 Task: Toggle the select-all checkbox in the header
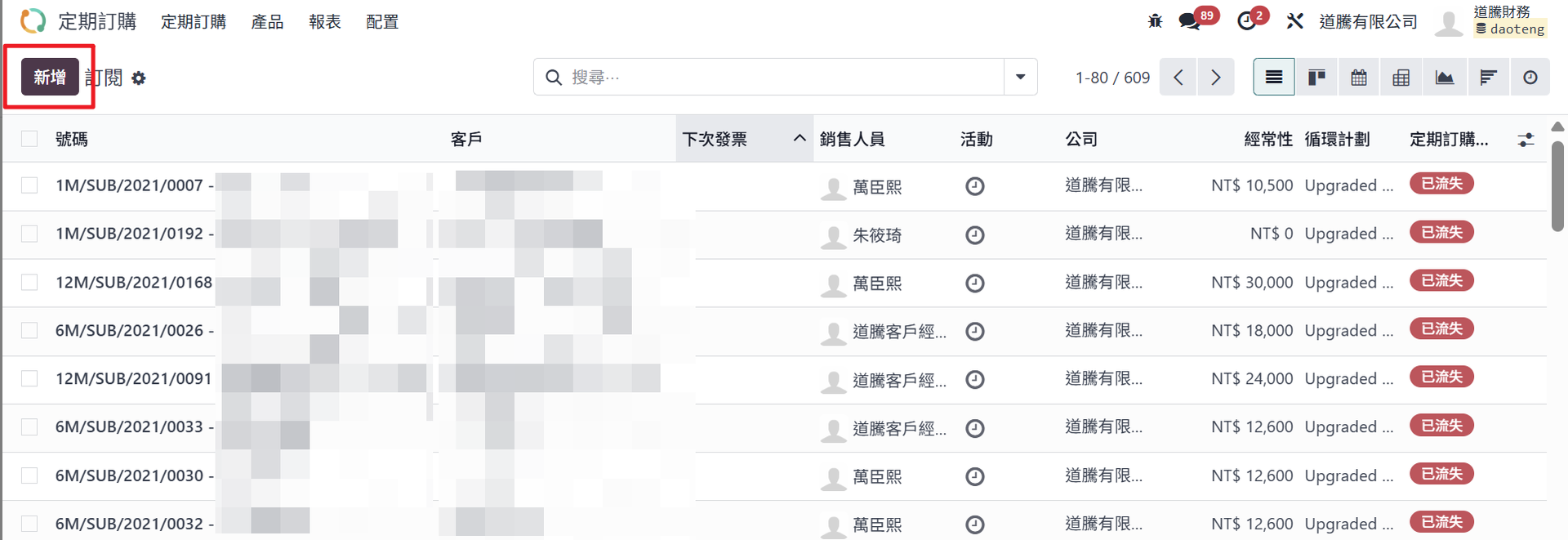tap(29, 139)
